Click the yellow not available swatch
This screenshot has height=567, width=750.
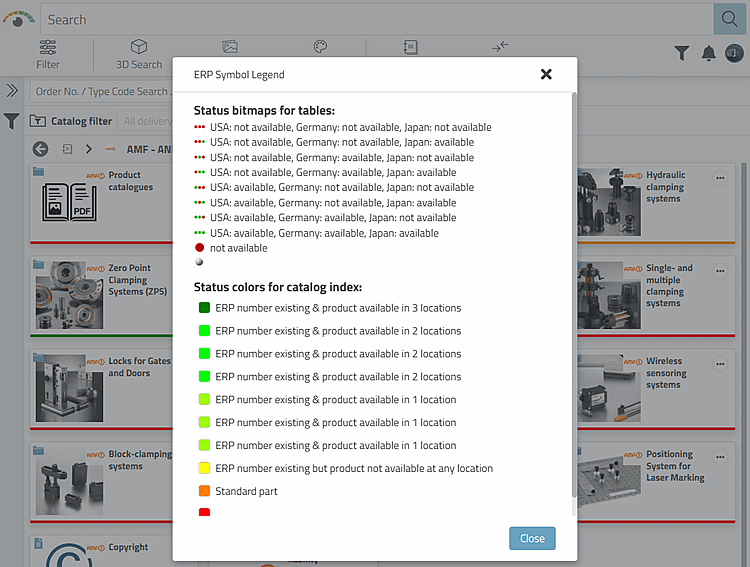tap(204, 468)
